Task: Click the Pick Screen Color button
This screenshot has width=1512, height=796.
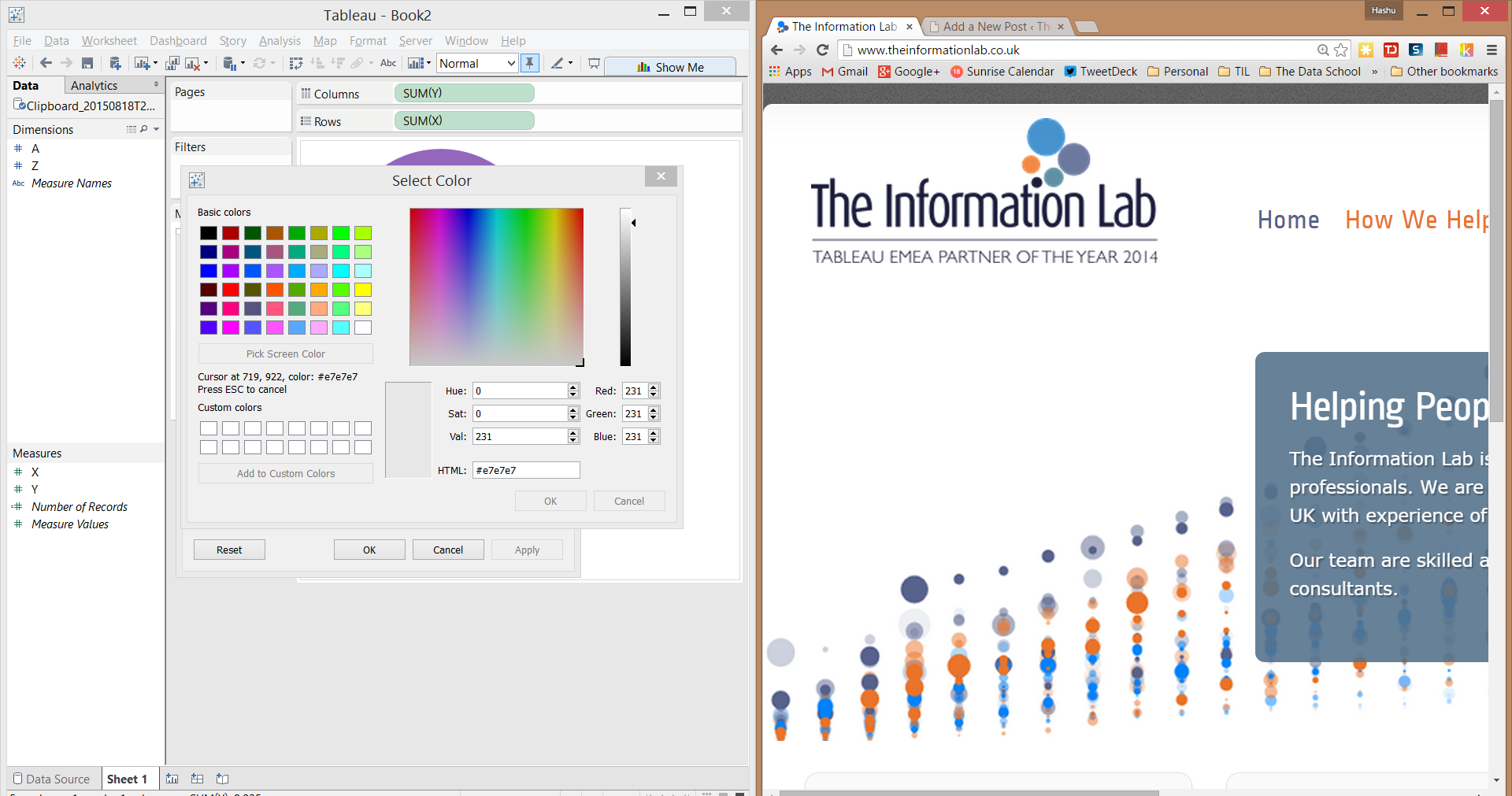Action: click(x=285, y=354)
